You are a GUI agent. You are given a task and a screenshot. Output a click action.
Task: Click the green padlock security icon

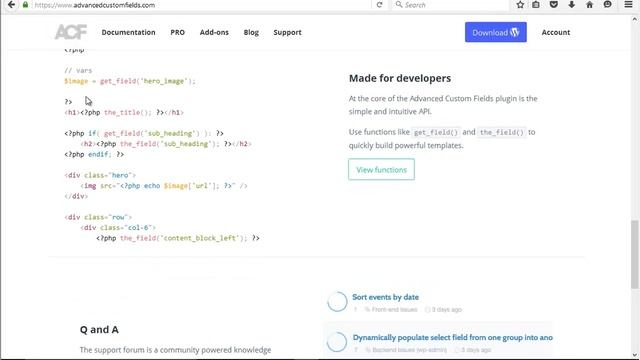25,5
